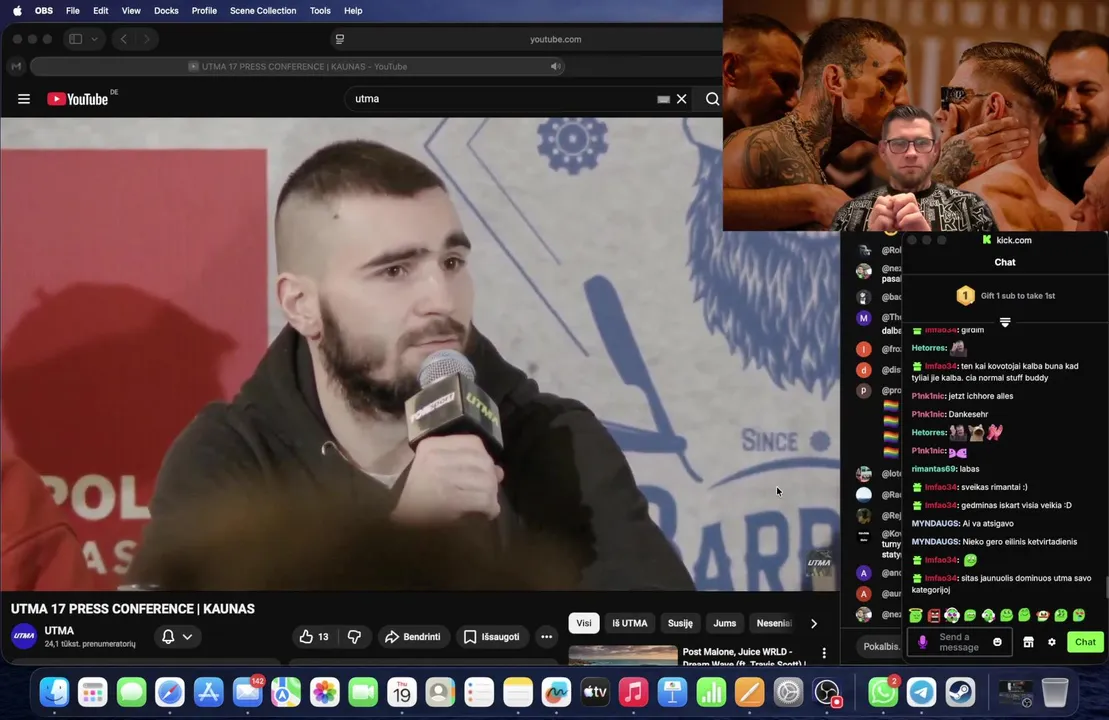Viewport: 1109px width, 720px height.
Task: Open the pinned M tab in Safari
Action: point(16,66)
